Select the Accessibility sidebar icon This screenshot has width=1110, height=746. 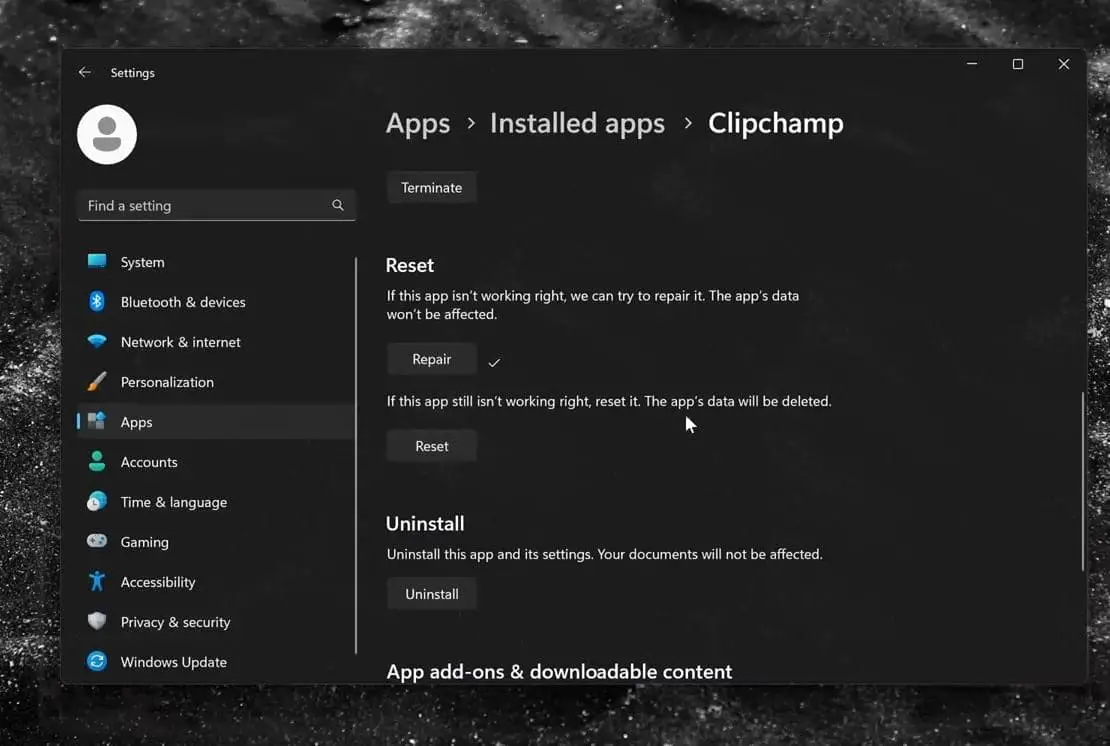(x=99, y=581)
